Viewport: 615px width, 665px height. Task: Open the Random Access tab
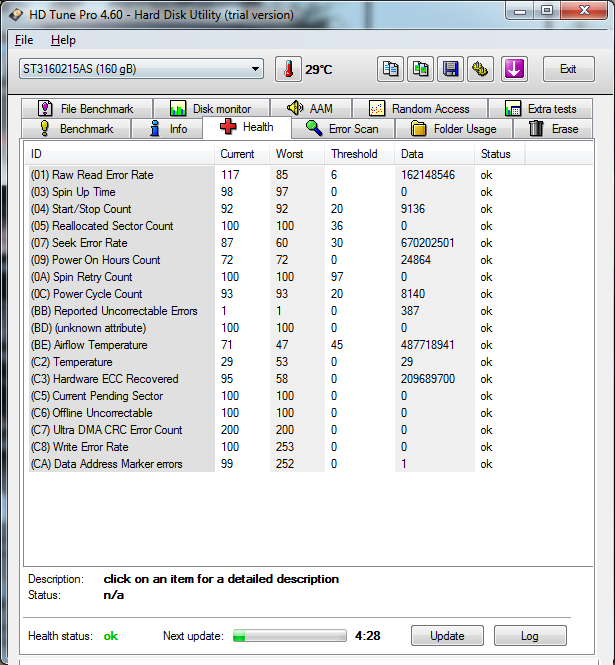click(419, 109)
